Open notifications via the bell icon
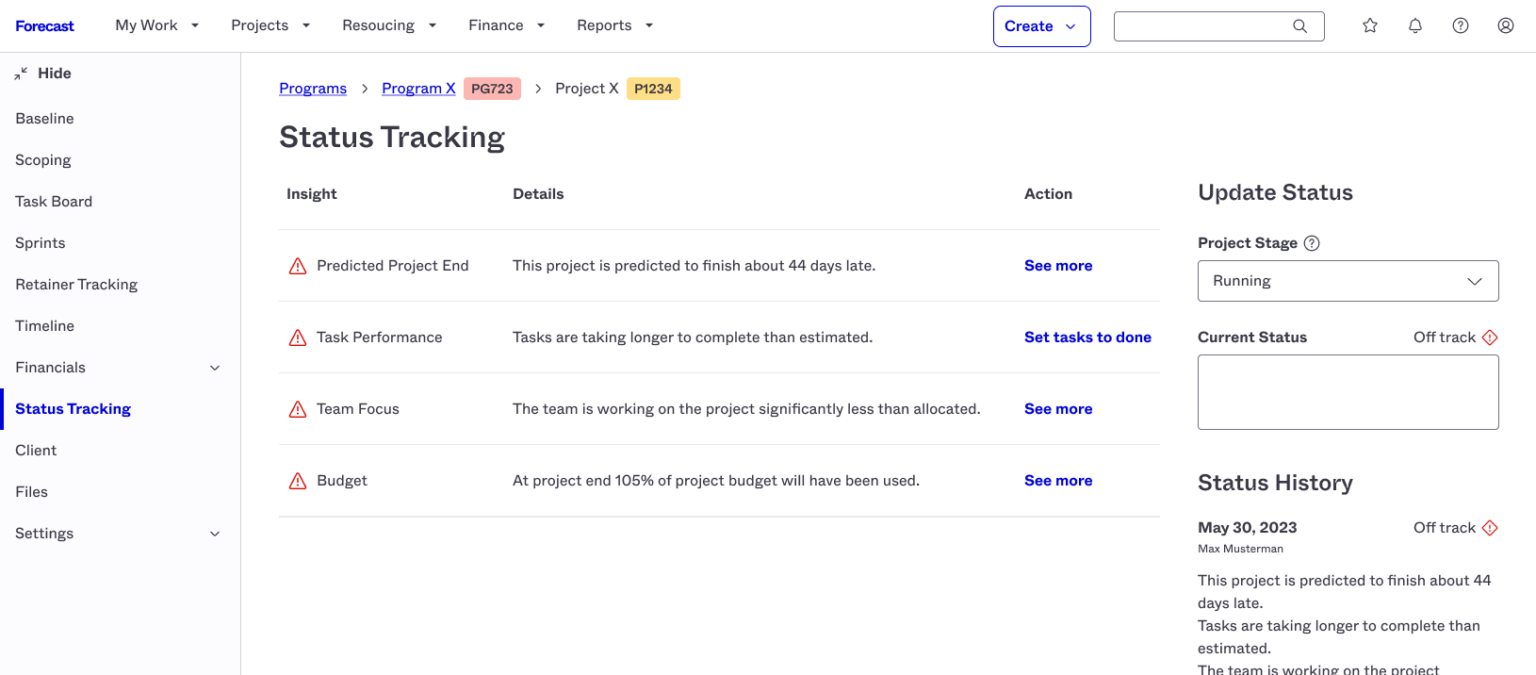 click(1415, 25)
